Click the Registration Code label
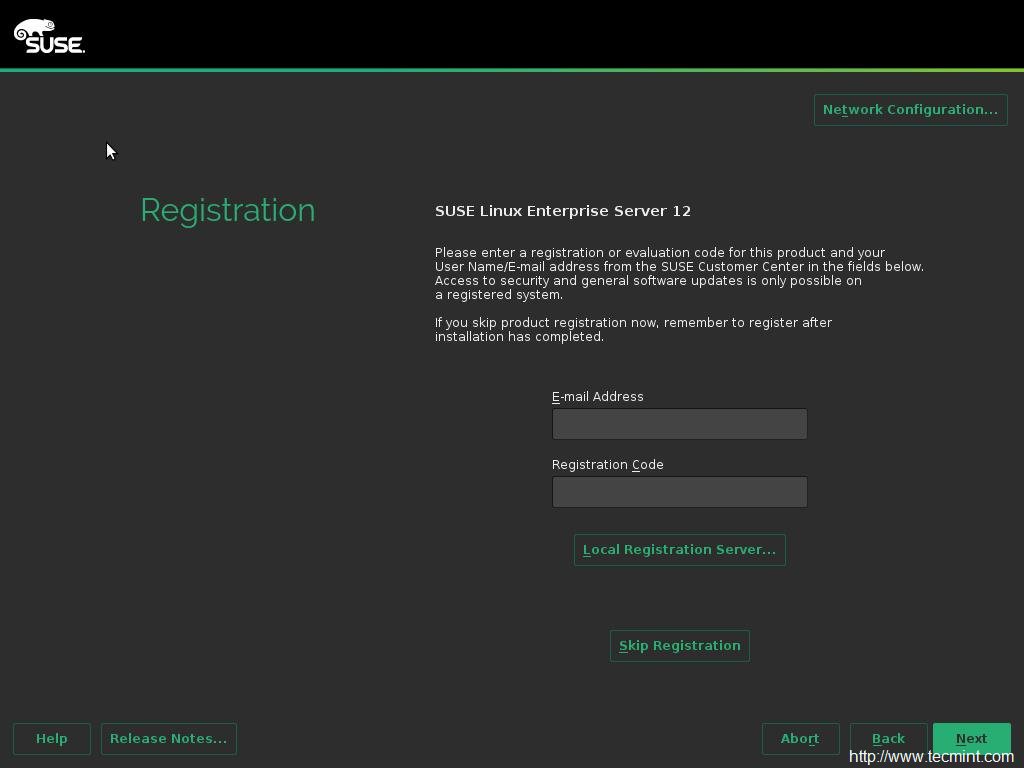 coord(607,464)
